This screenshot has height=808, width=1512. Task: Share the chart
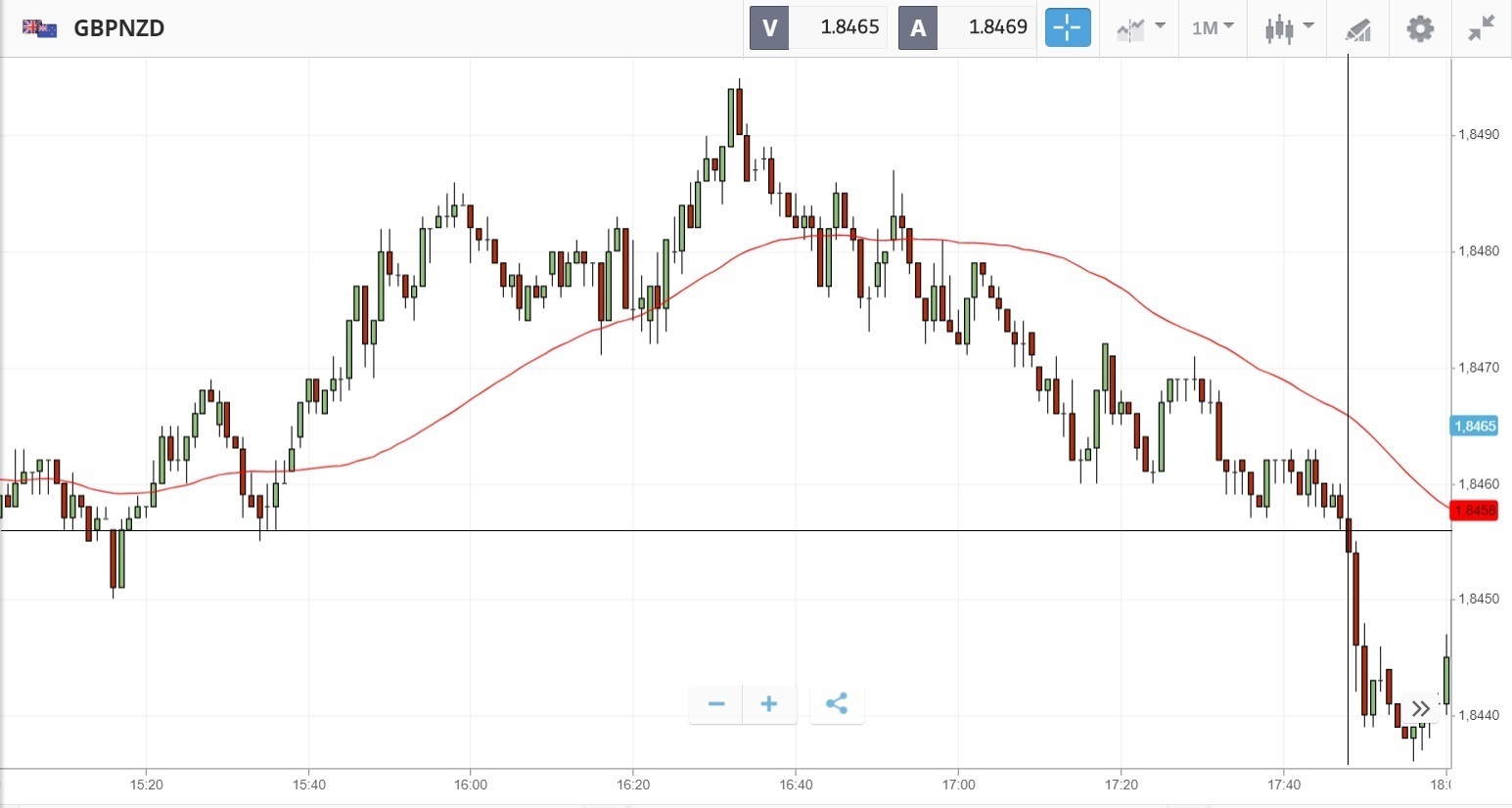[x=837, y=704]
